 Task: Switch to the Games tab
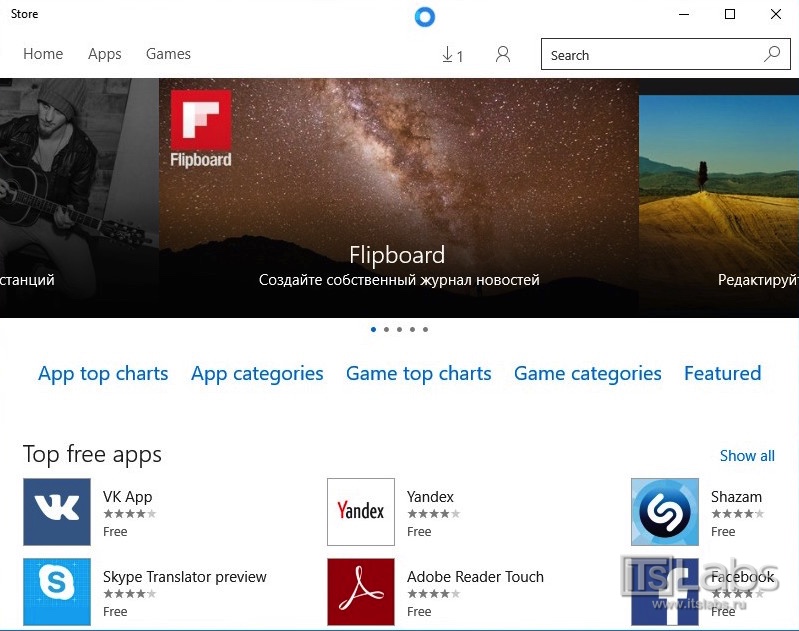pyautogui.click(x=168, y=54)
